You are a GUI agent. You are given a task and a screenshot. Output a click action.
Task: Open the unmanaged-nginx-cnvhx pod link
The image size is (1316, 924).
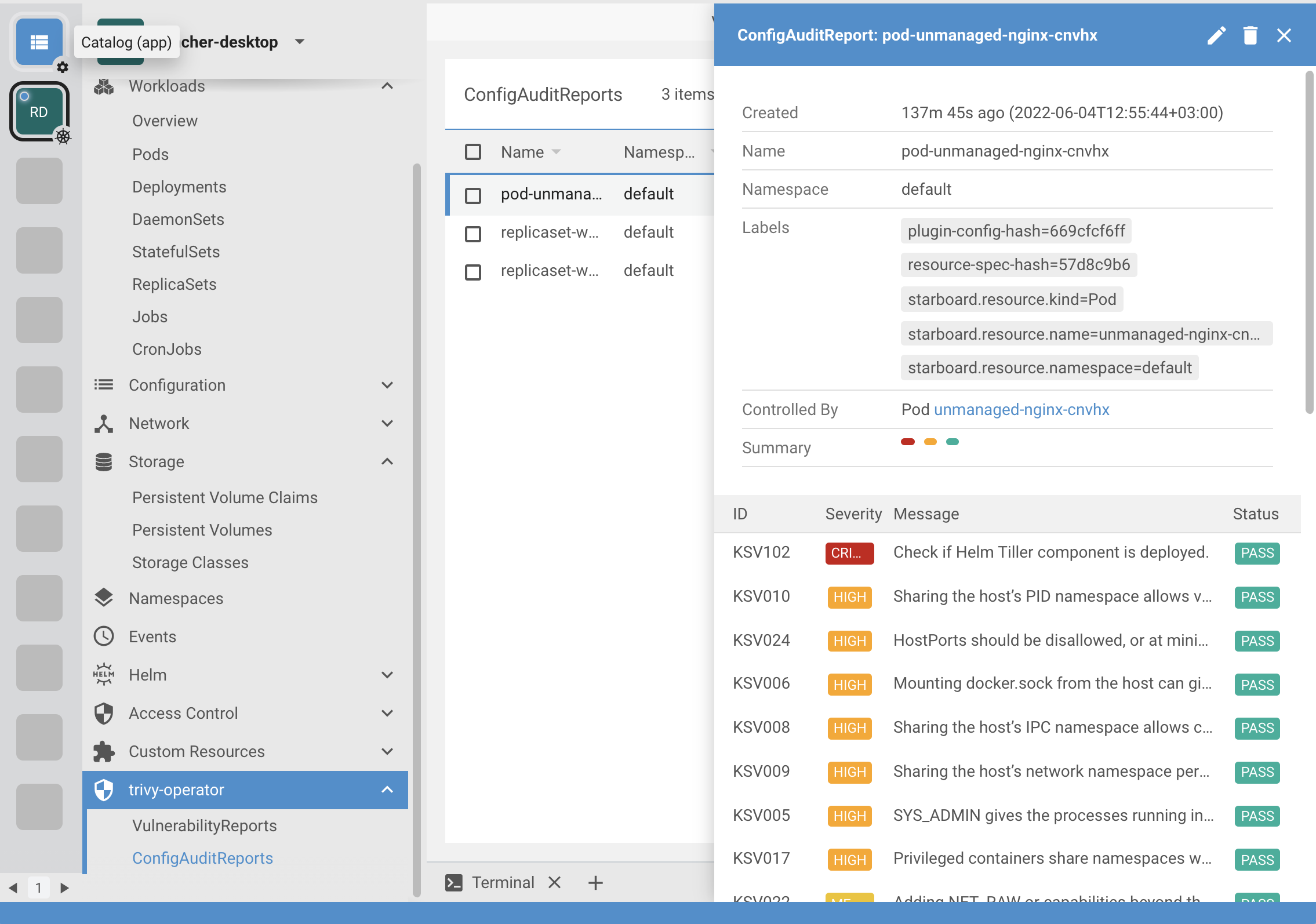click(1021, 409)
